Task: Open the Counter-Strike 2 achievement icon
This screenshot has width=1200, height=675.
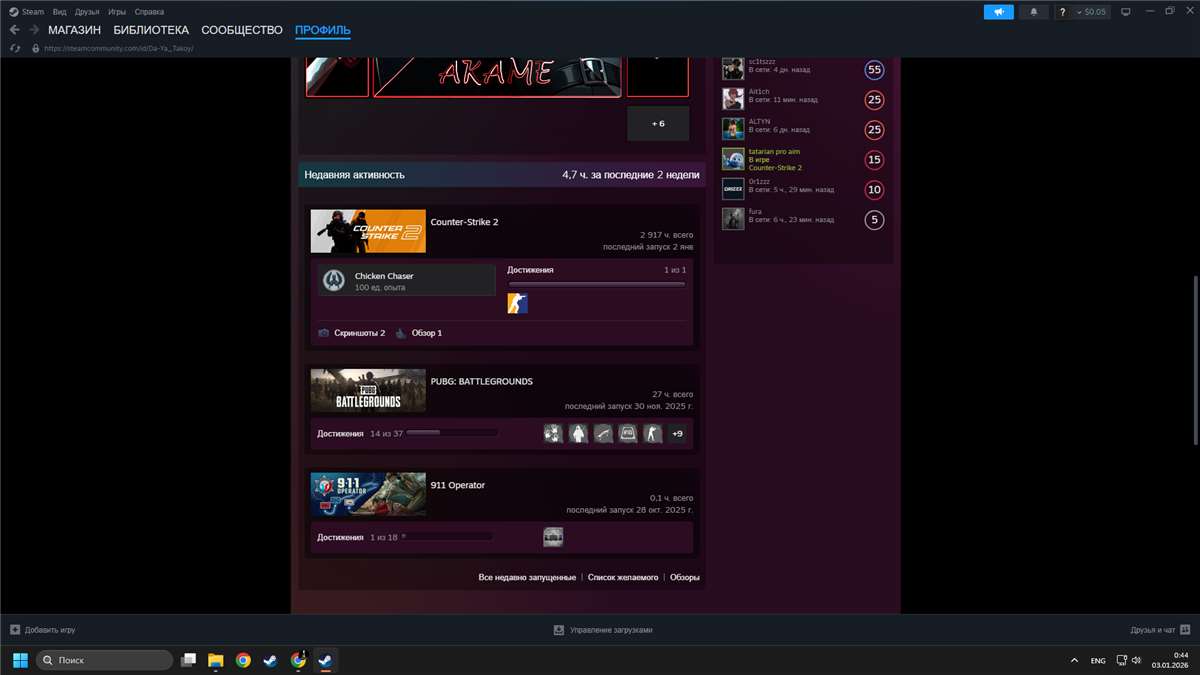Action: pos(517,303)
